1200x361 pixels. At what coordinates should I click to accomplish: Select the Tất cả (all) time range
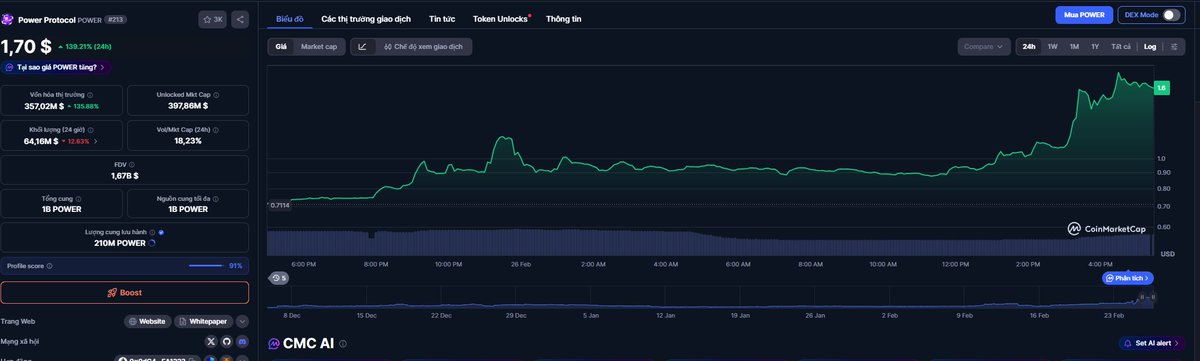pos(1121,47)
